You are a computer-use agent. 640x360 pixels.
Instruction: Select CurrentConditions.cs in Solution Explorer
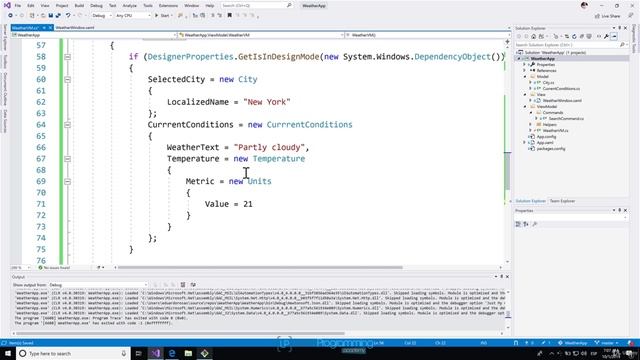coord(561,89)
